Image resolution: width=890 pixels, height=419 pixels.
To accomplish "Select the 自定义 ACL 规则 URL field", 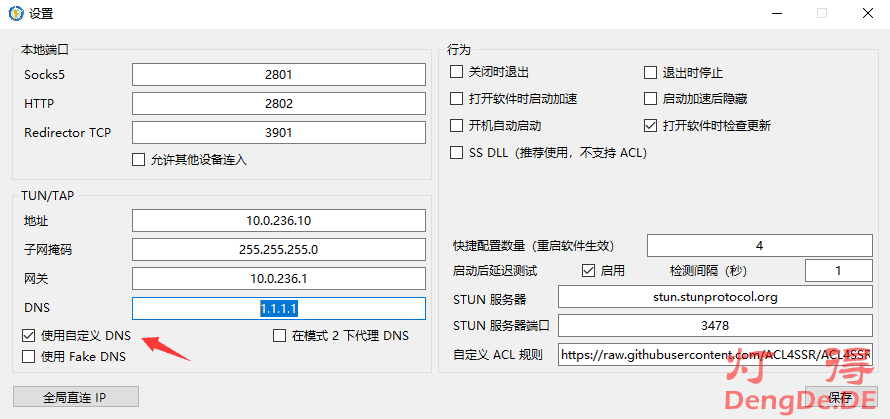I will tap(715, 355).
